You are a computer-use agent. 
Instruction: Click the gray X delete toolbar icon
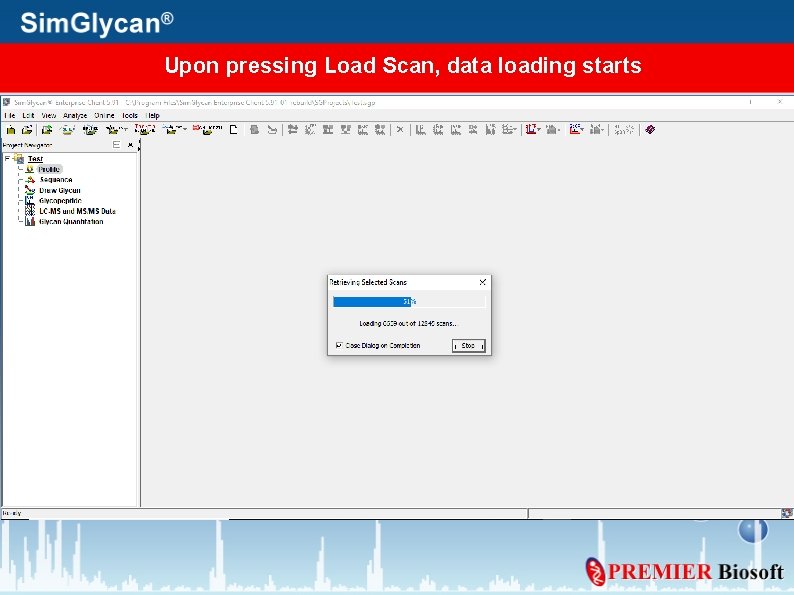click(400, 130)
